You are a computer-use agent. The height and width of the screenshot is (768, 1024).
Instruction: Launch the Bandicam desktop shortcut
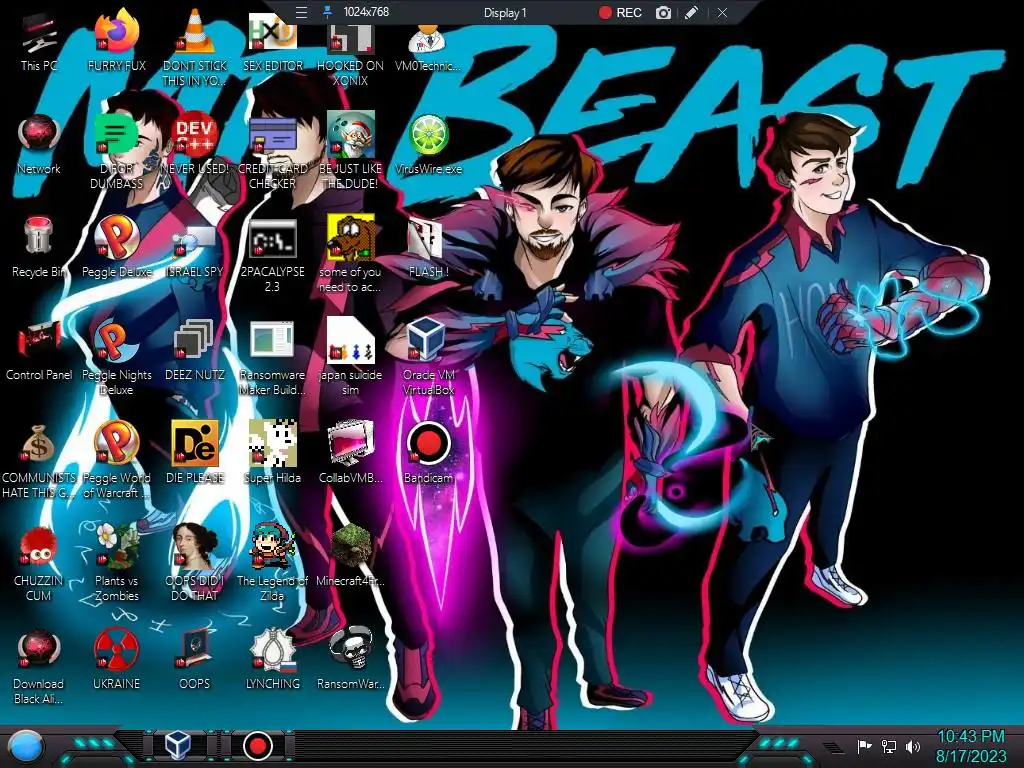[x=428, y=454]
